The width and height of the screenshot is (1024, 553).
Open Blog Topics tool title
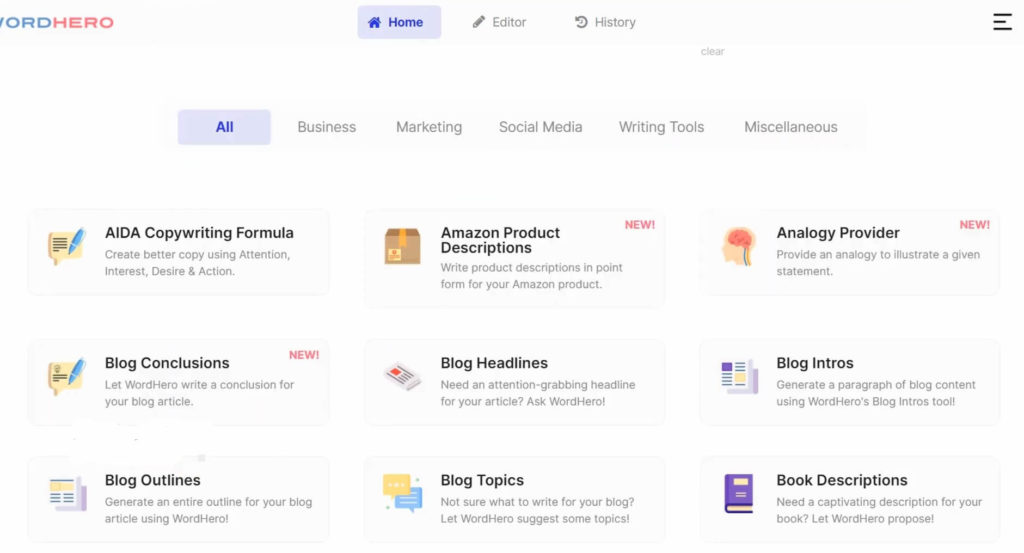482,480
